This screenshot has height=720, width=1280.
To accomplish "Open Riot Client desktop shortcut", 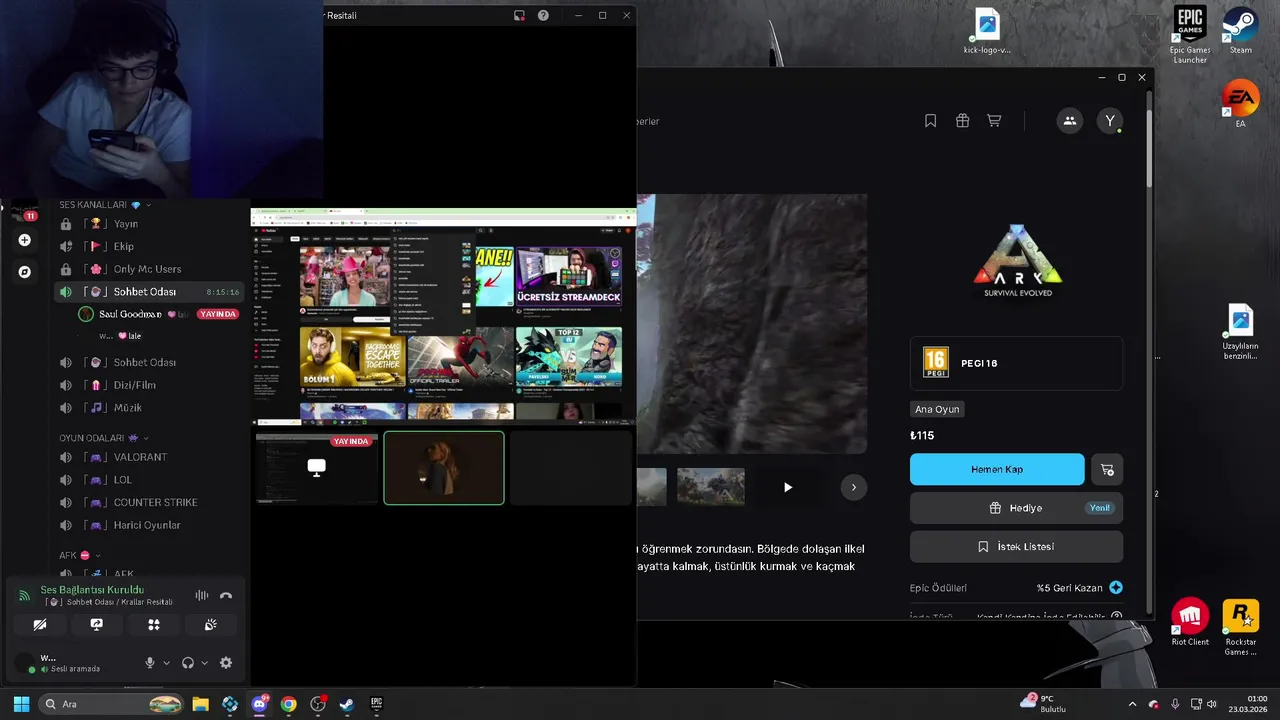I will tap(1190, 622).
